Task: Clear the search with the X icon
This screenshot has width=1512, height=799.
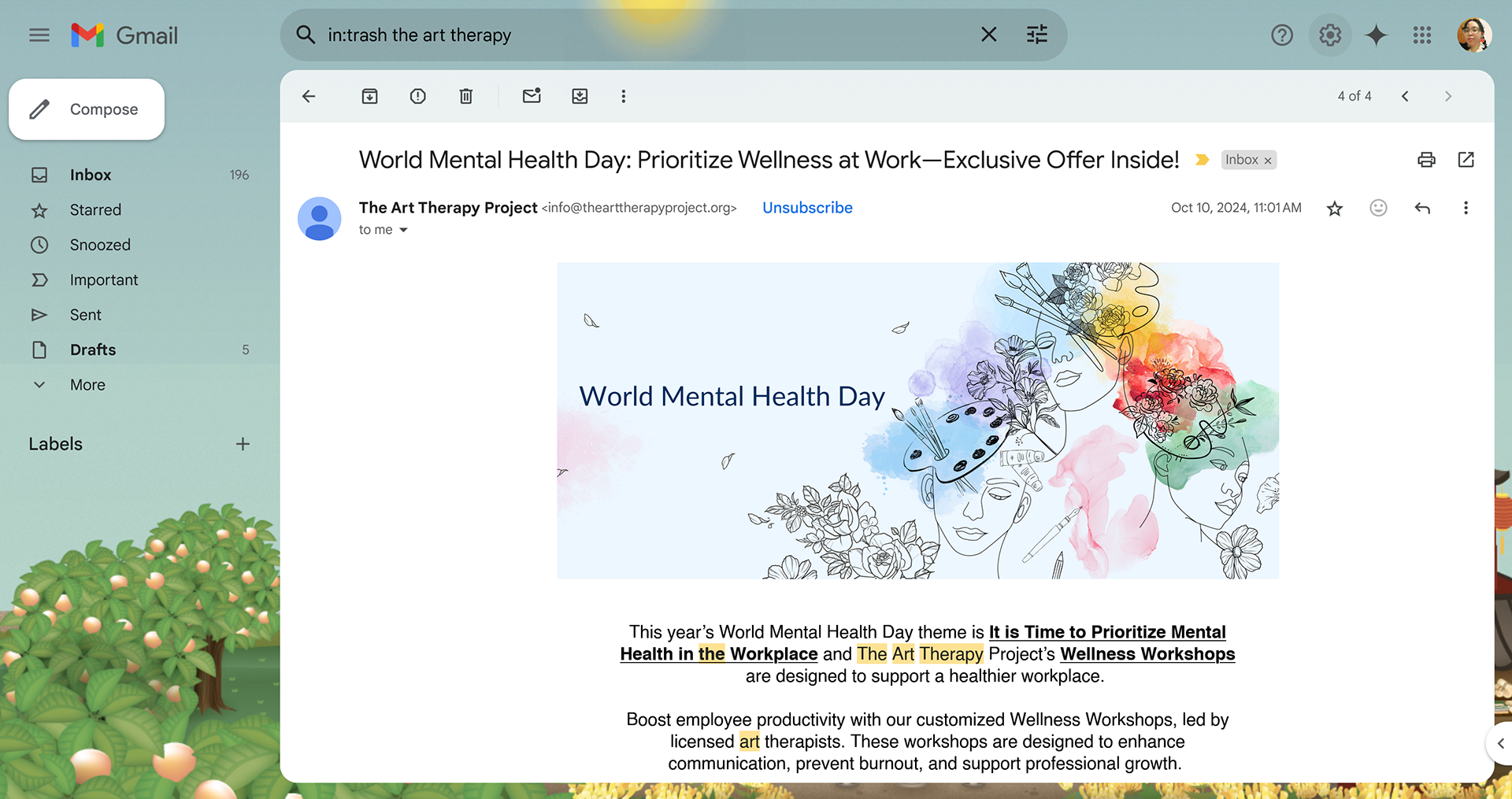Action: click(988, 35)
